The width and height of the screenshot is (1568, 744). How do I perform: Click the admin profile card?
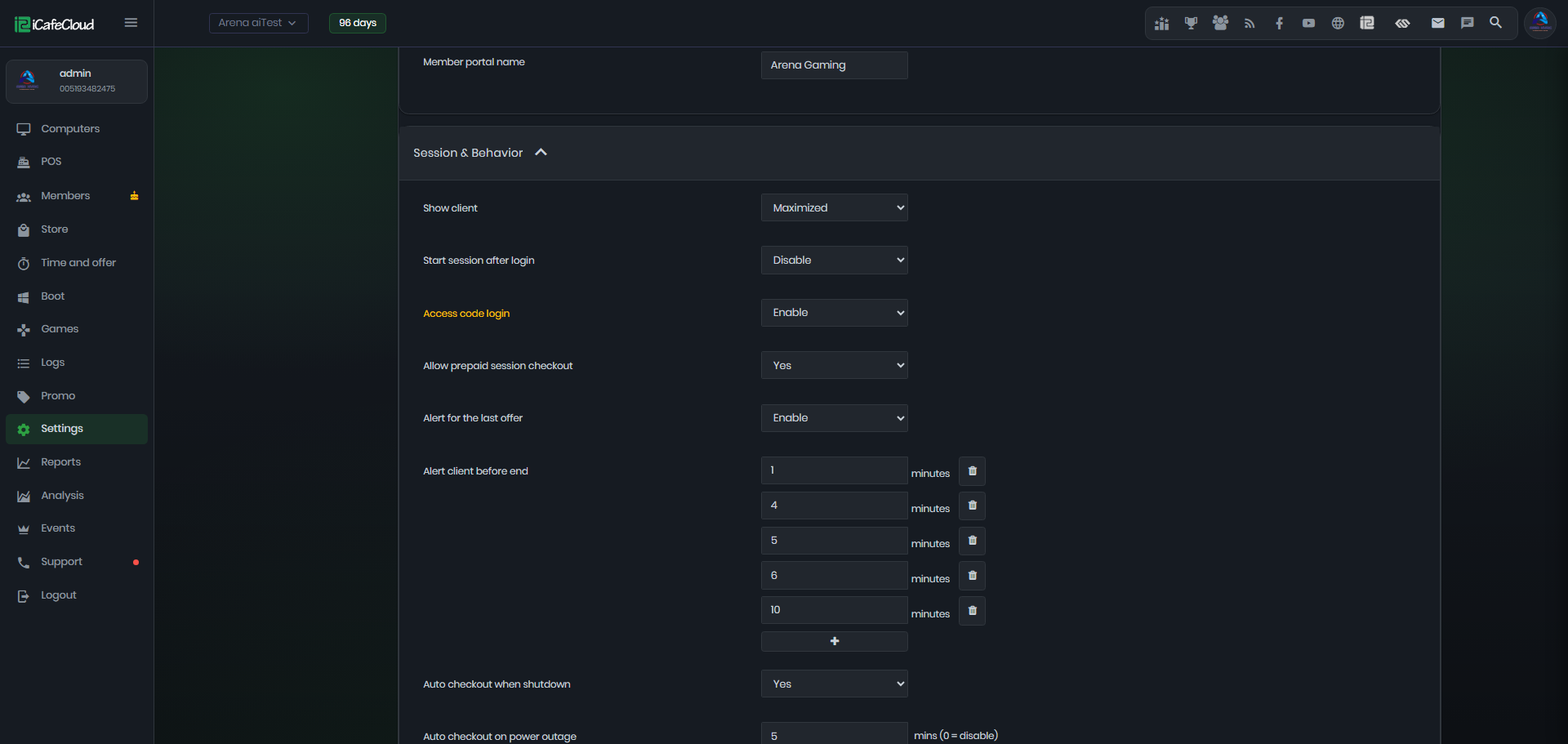tap(77, 82)
